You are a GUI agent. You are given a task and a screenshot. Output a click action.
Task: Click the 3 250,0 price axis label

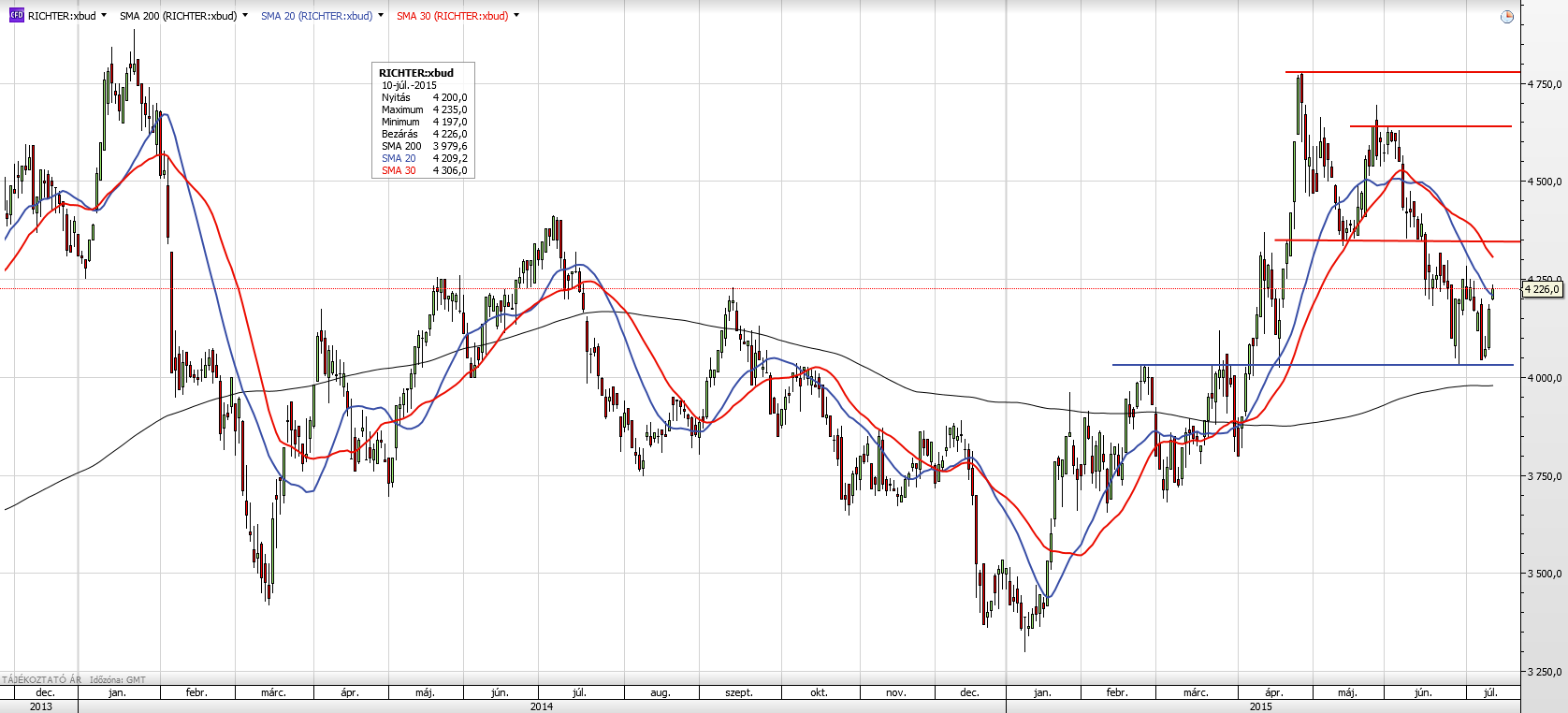(x=1545, y=672)
